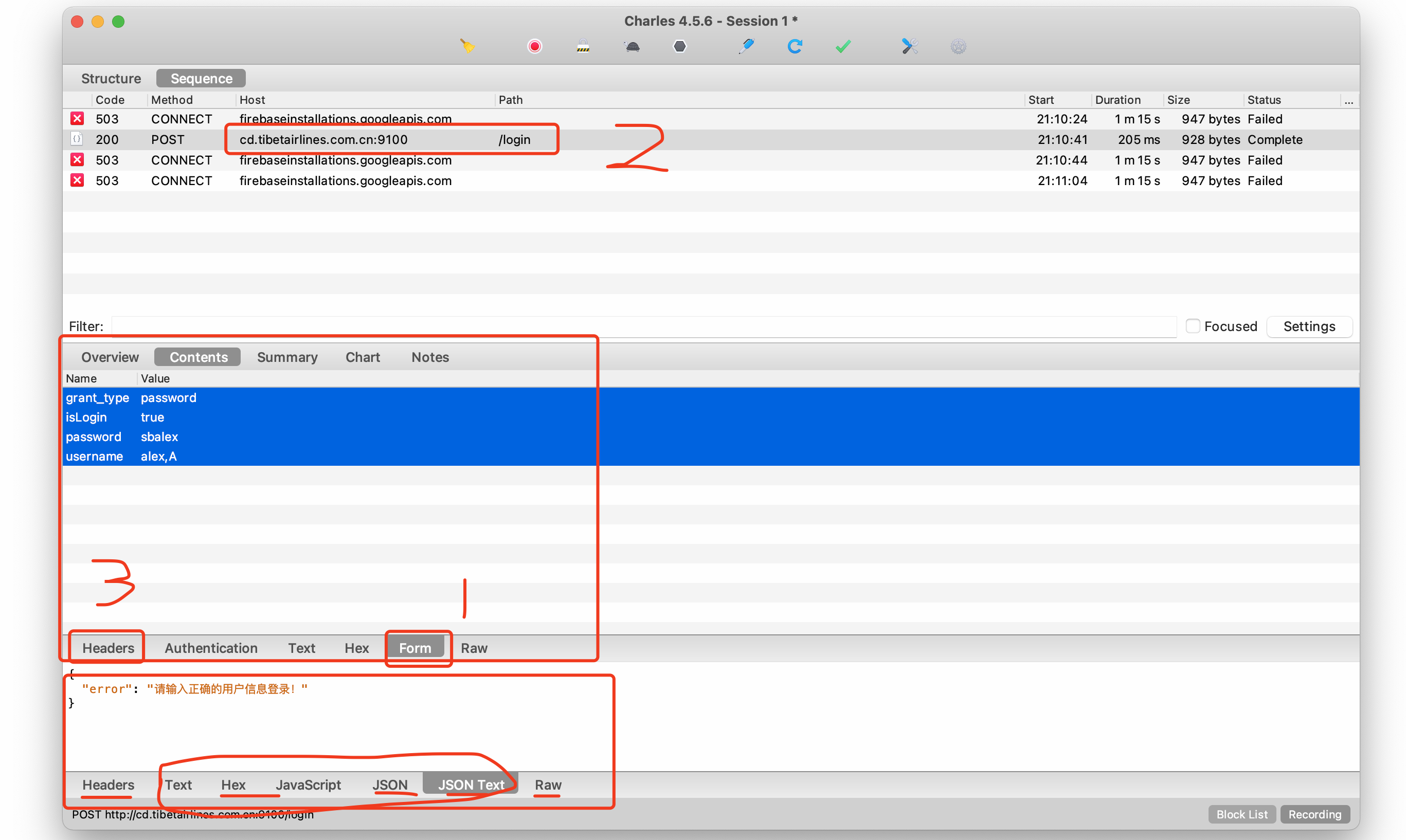The image size is (1406, 840).
Task: Click the compose pen icon
Action: (x=746, y=46)
